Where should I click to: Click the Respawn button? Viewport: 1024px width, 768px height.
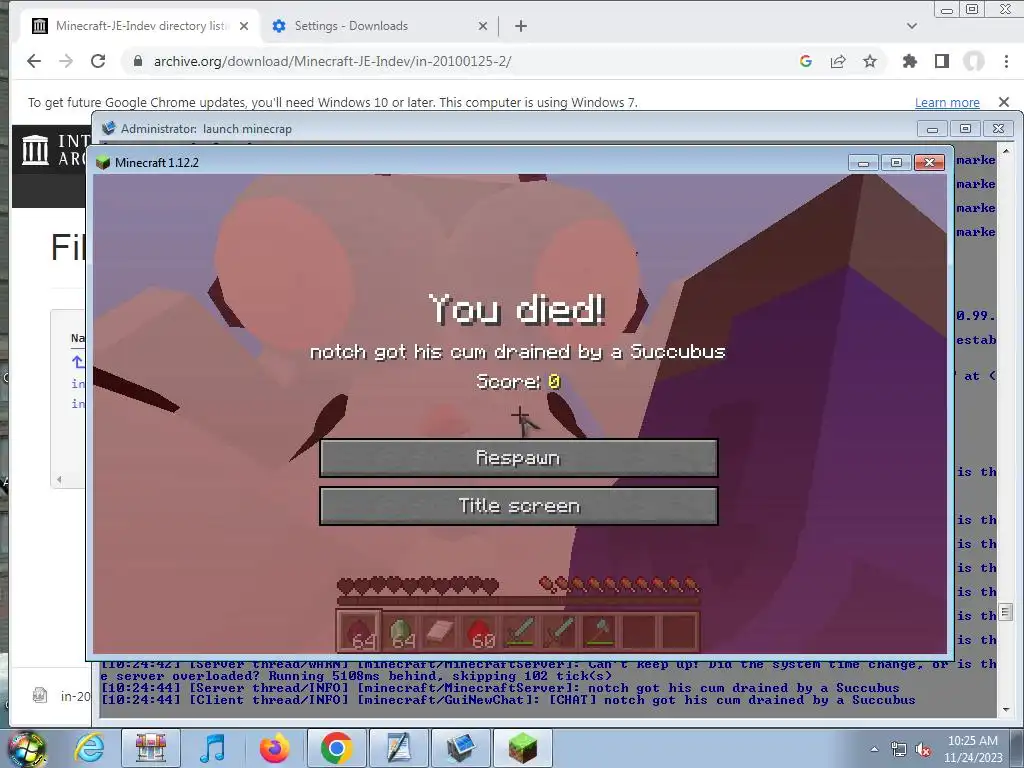point(519,458)
